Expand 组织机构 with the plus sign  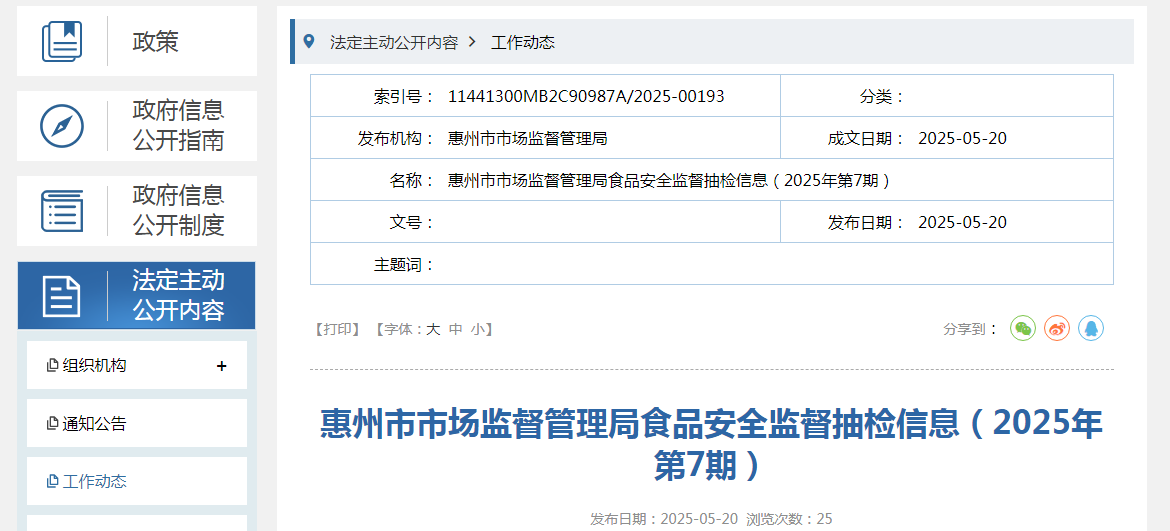pyautogui.click(x=221, y=366)
